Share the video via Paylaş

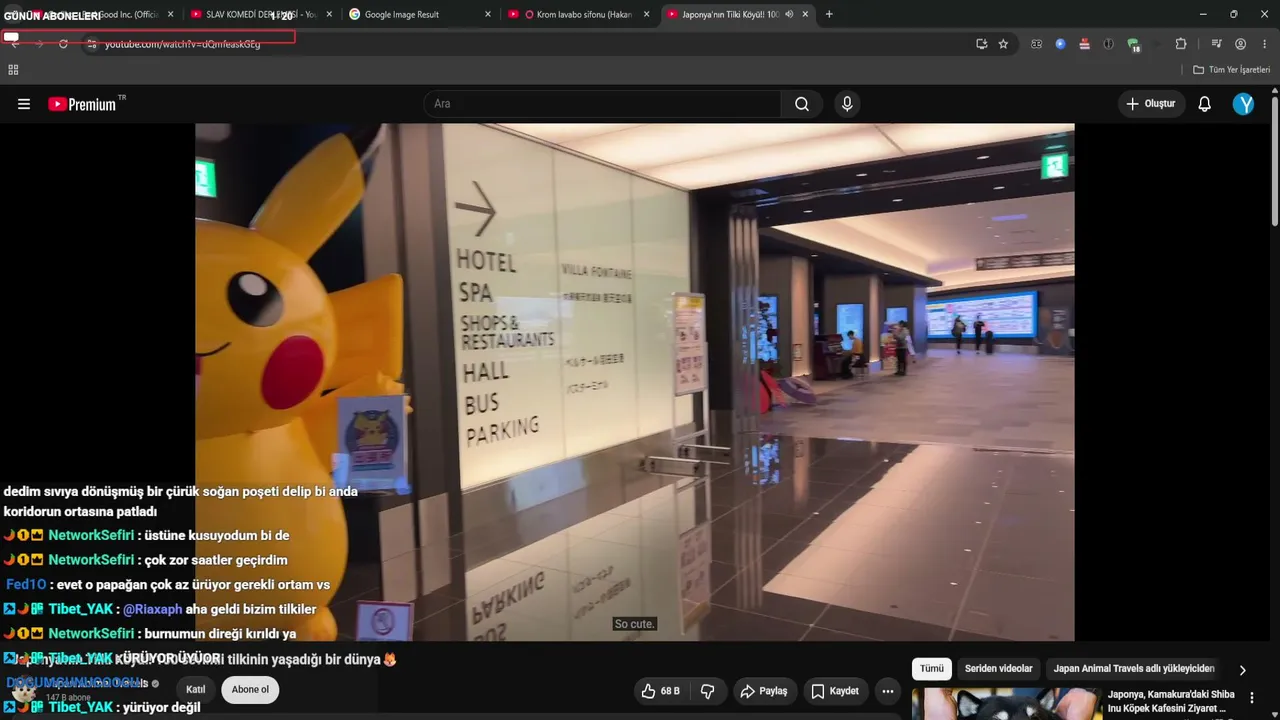pyautogui.click(x=764, y=691)
